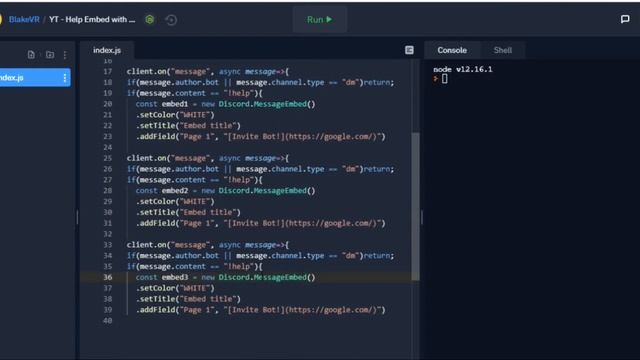Click the 'const embed3' code line
640x360 pixels.
tap(225, 277)
